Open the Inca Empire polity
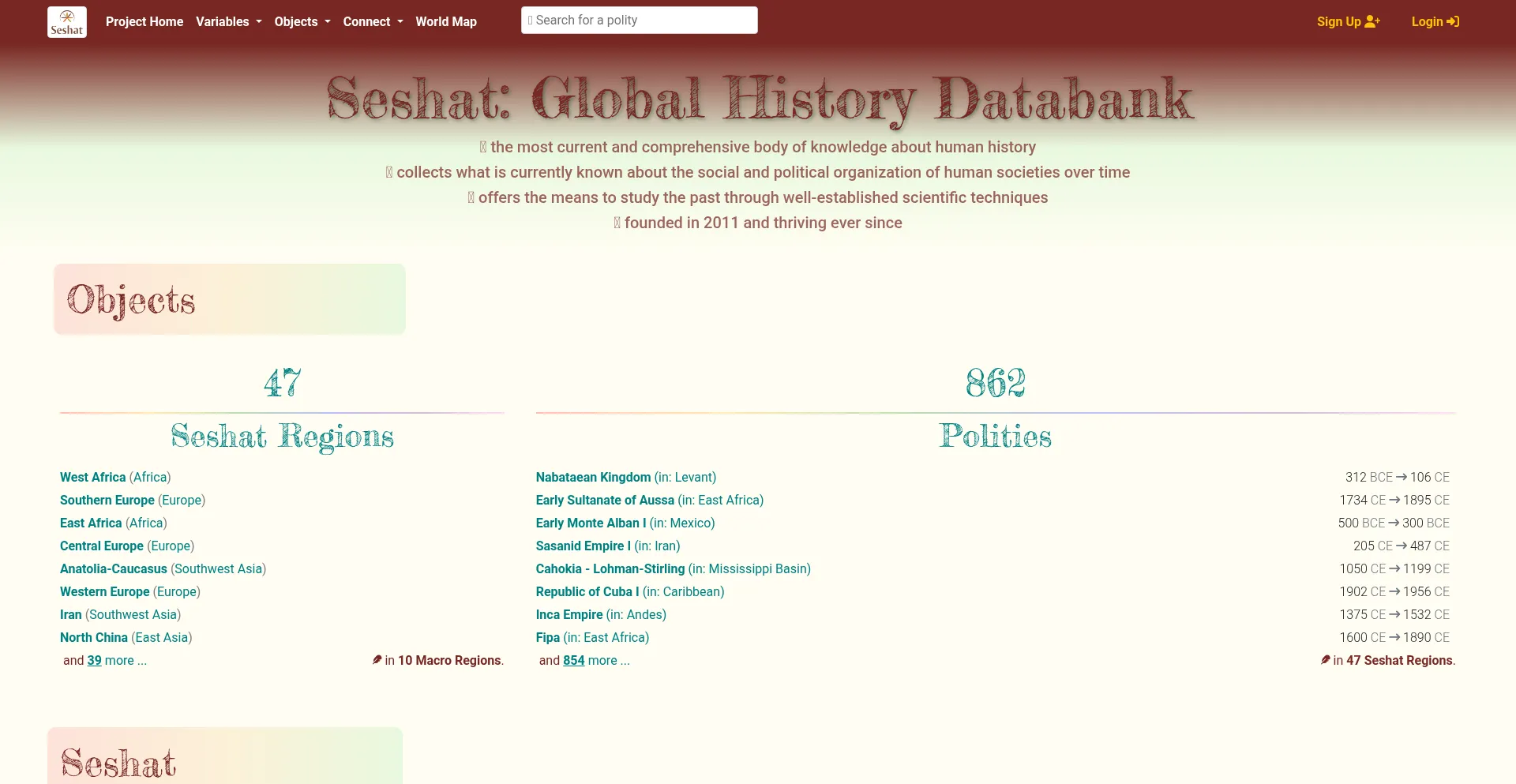1516x784 pixels. point(569,614)
